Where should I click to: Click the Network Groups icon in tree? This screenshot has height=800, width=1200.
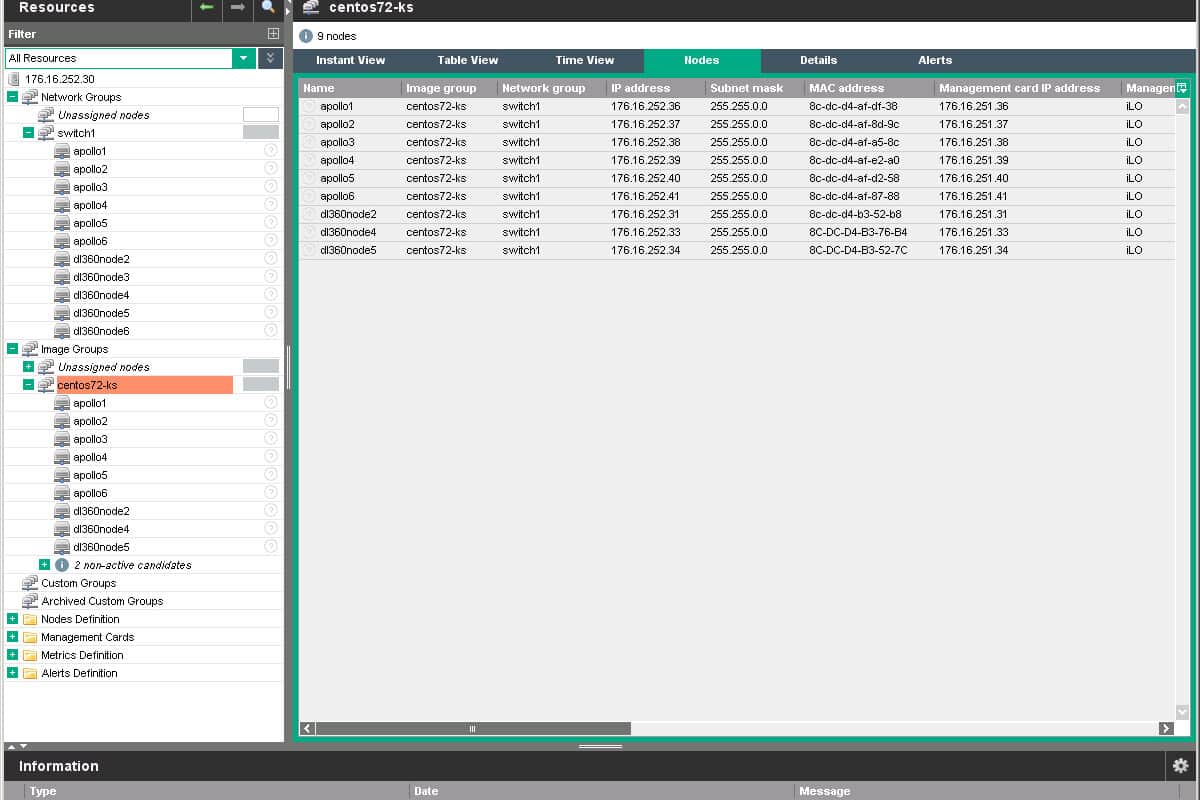tap(30, 97)
